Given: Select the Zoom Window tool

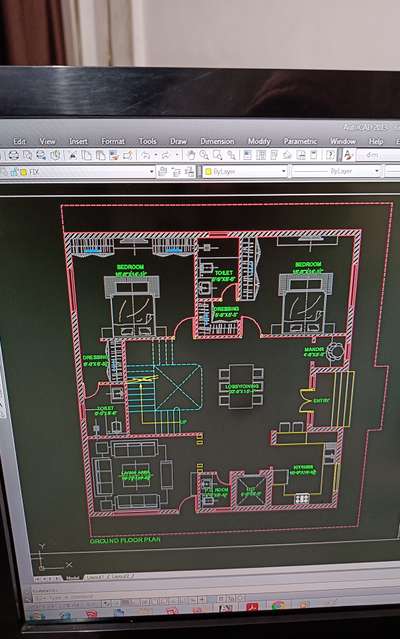Looking at the screenshot, I should pos(218,155).
